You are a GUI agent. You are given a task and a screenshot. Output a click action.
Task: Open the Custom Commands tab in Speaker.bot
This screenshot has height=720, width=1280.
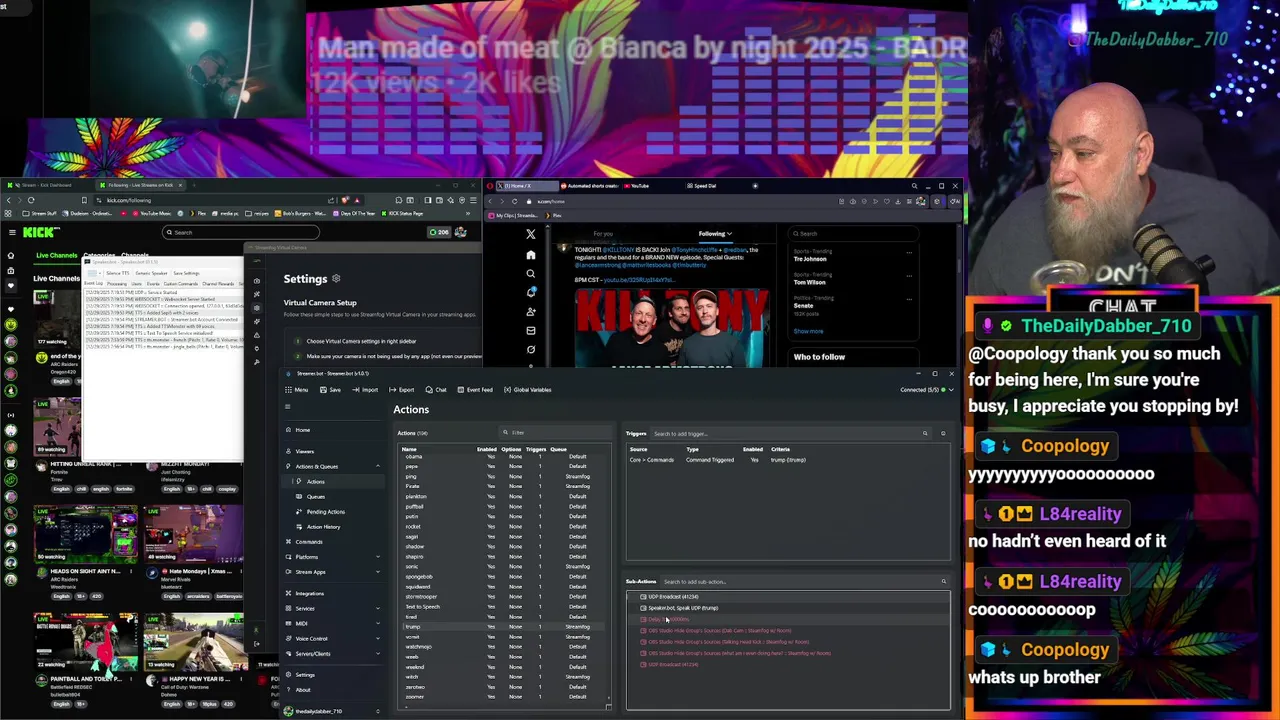click(x=181, y=284)
